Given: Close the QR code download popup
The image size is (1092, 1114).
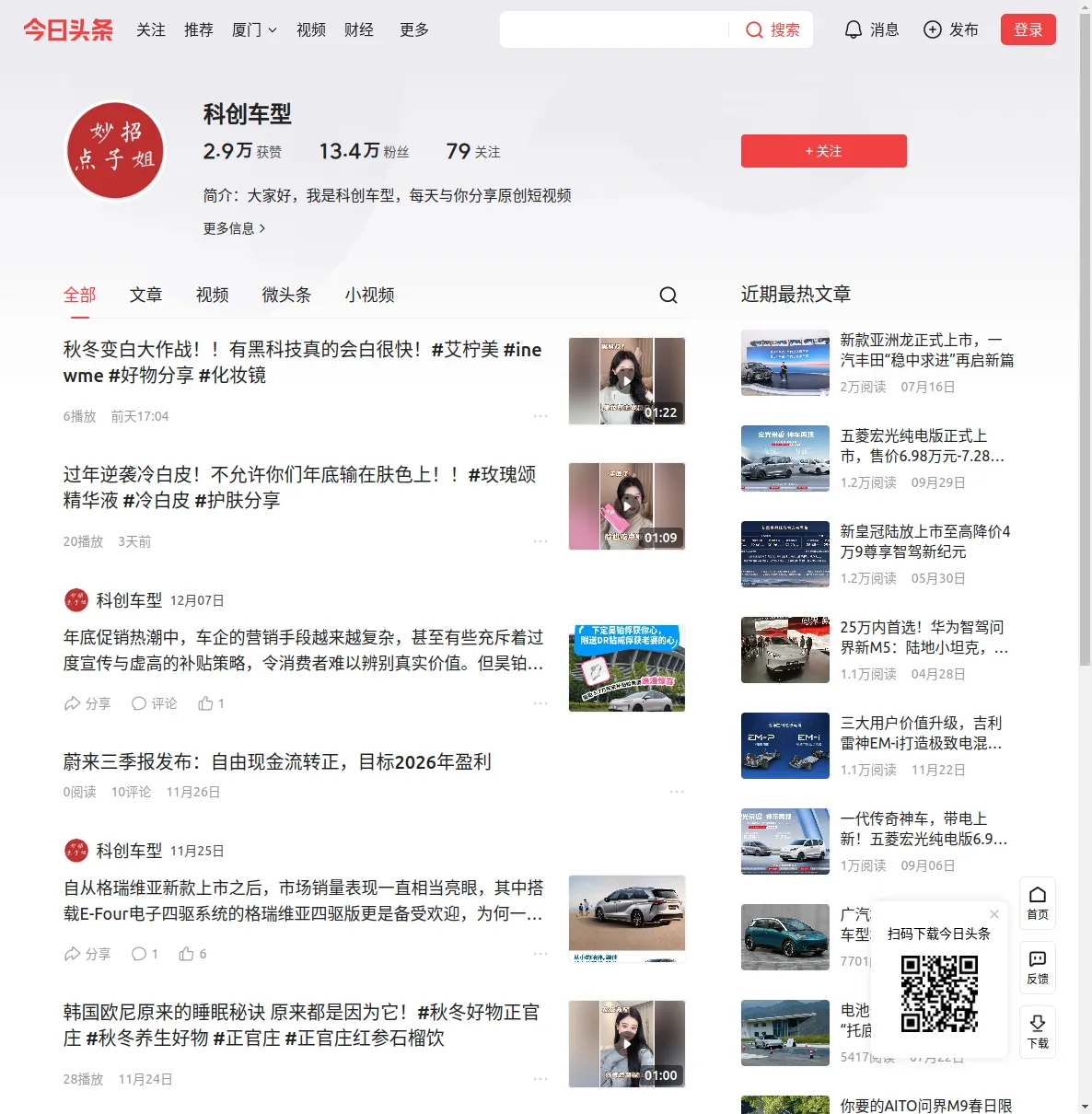Looking at the screenshot, I should [x=994, y=914].
